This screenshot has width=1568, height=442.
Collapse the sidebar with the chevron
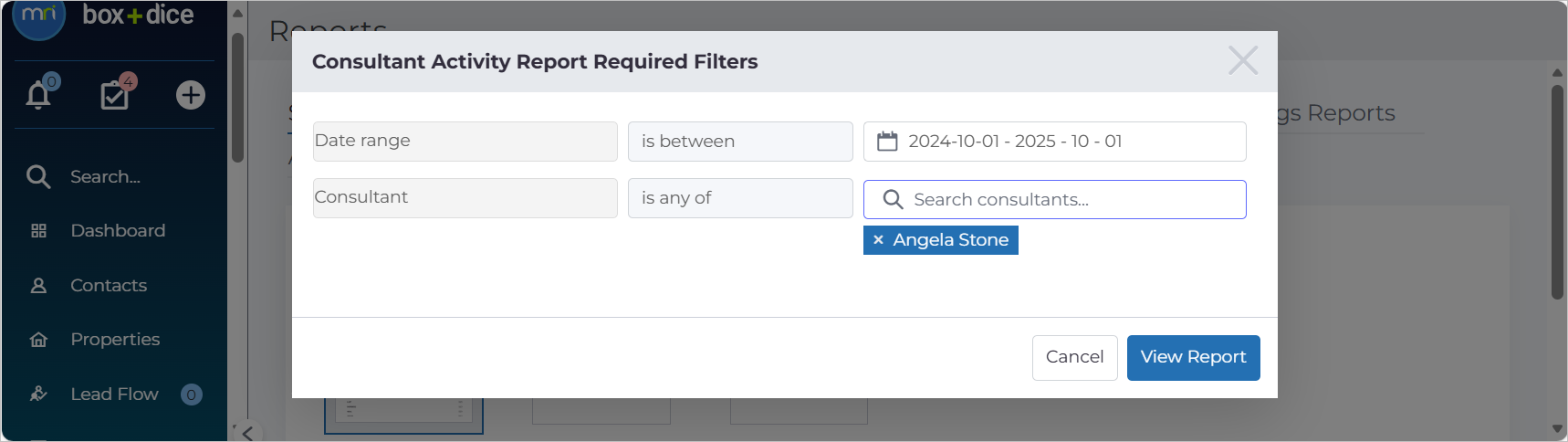247,433
